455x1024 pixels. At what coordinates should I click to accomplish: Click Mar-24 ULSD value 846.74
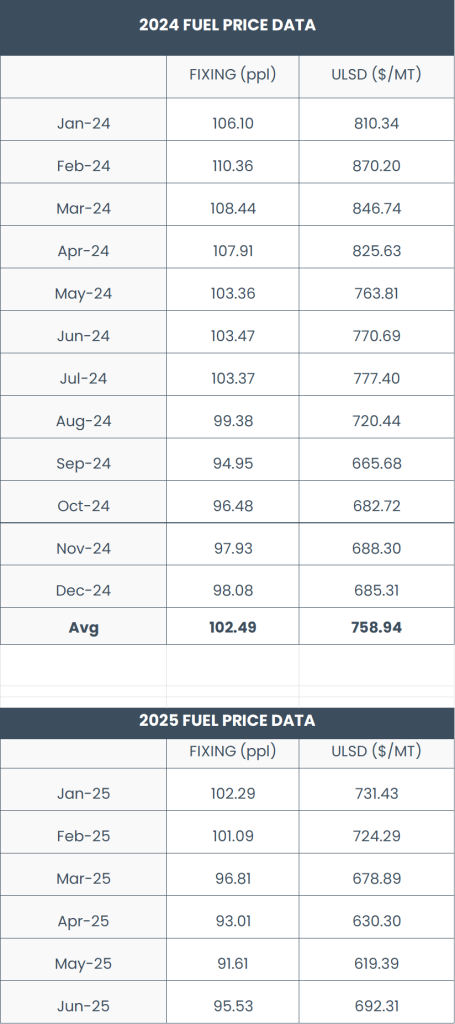click(376, 208)
